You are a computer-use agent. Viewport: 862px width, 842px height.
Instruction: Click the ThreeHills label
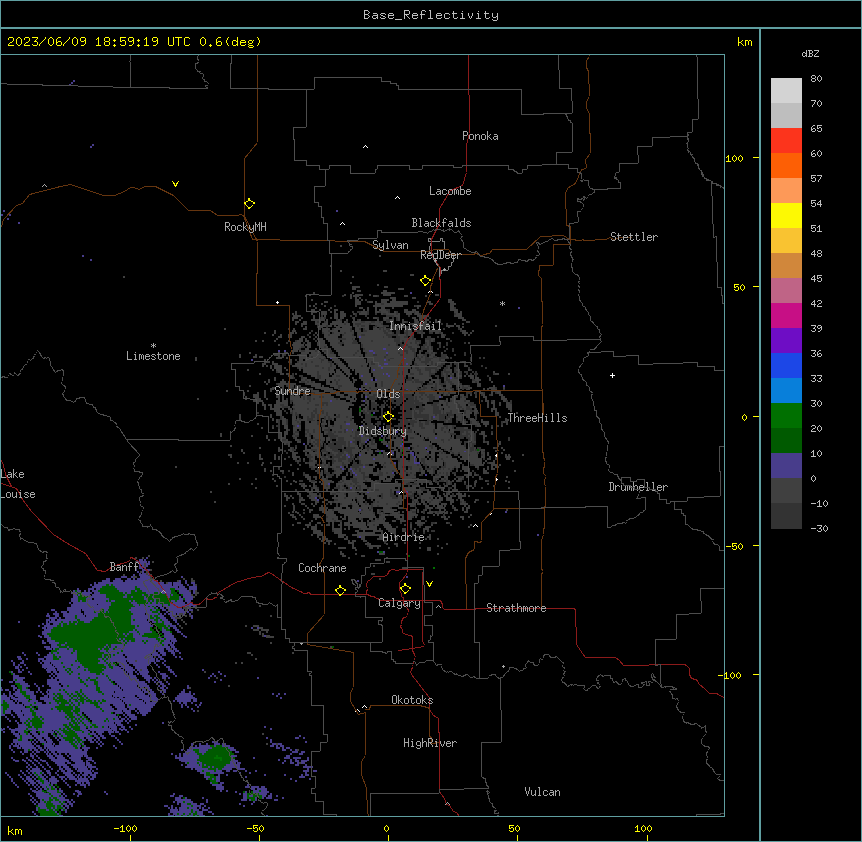click(537, 418)
